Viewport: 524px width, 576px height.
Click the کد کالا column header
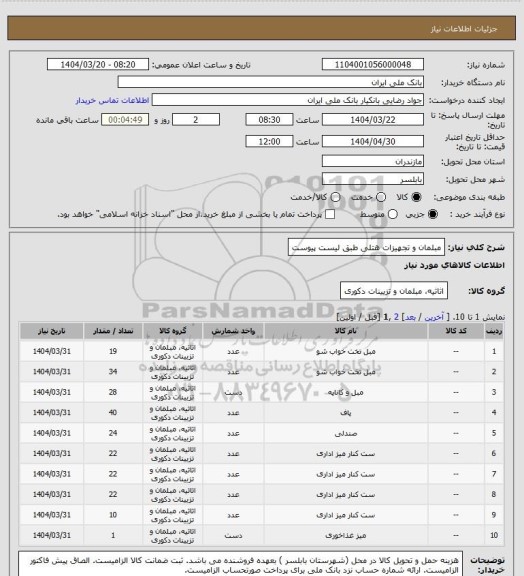[456, 331]
